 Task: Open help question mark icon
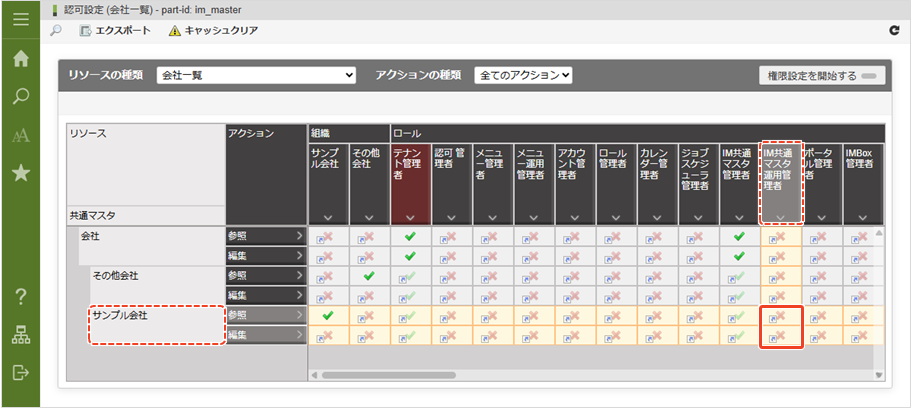tap(20, 297)
